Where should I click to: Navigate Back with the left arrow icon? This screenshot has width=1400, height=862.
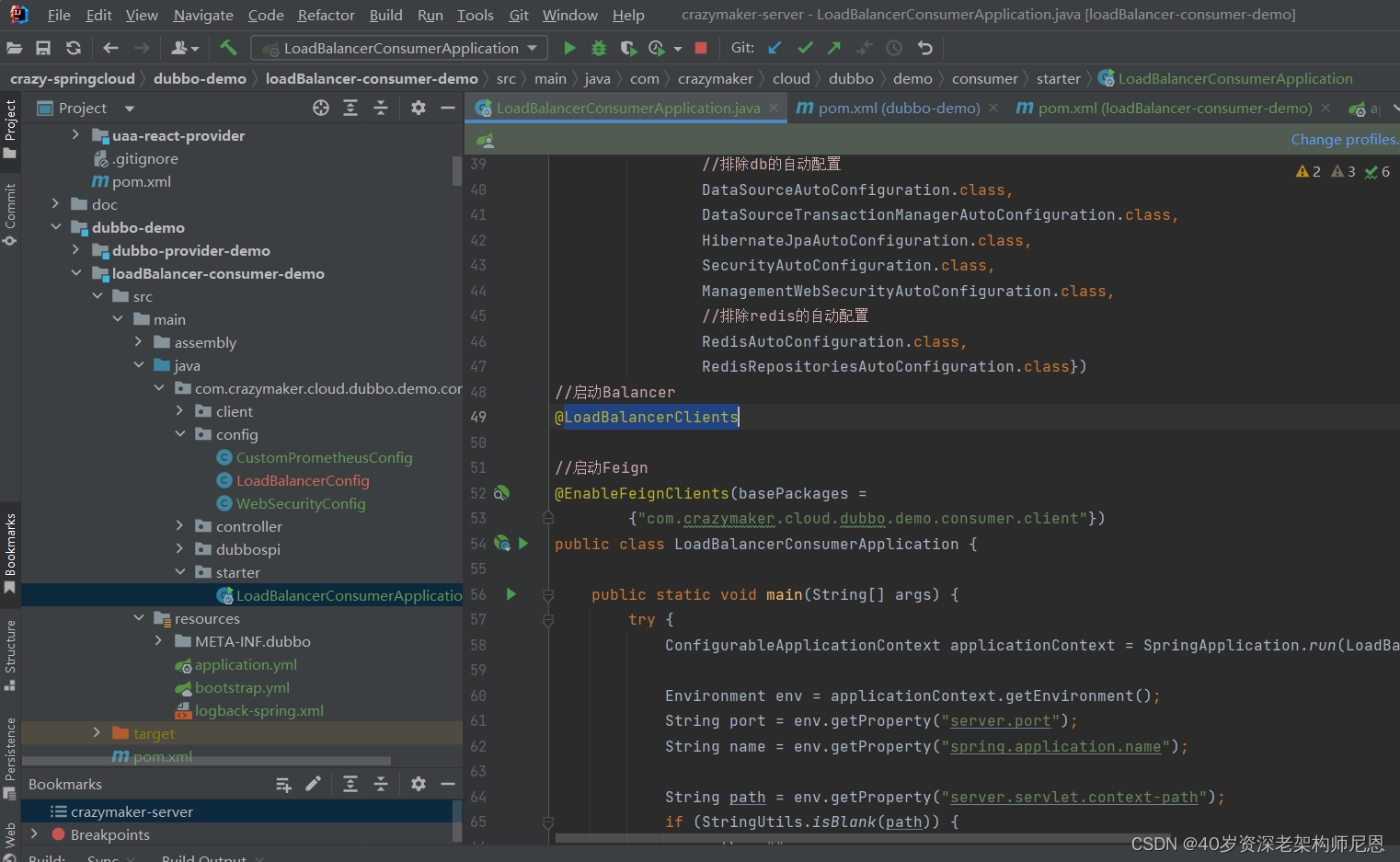pyautogui.click(x=111, y=48)
